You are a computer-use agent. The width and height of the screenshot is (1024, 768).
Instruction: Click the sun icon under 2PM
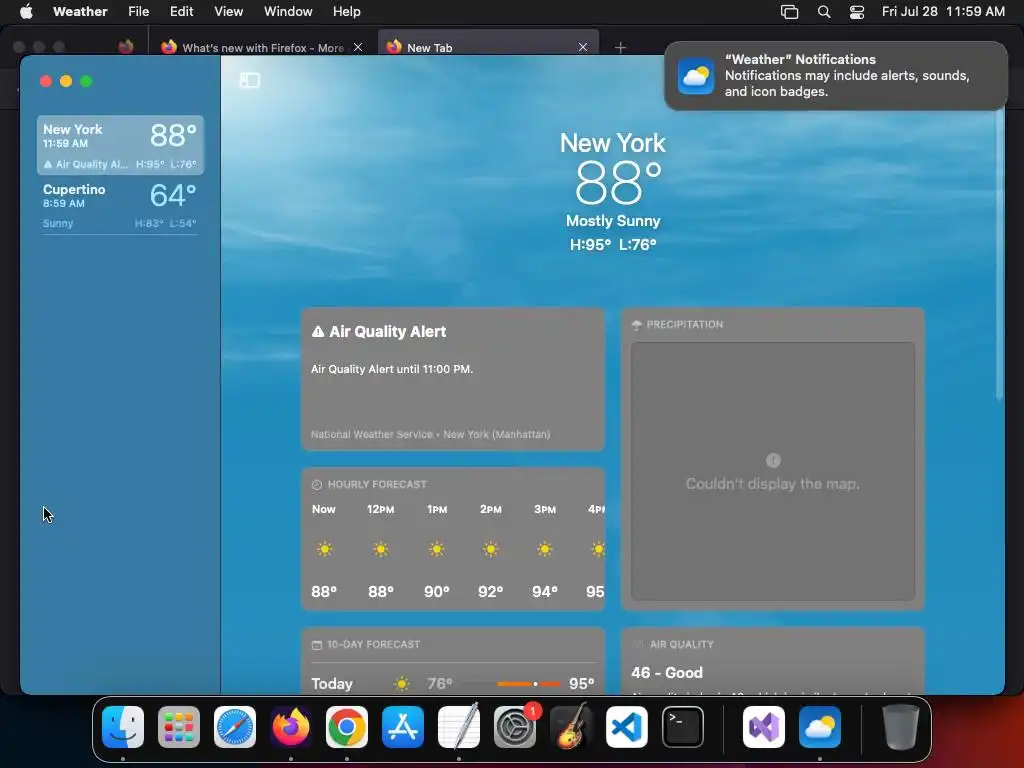pos(490,549)
